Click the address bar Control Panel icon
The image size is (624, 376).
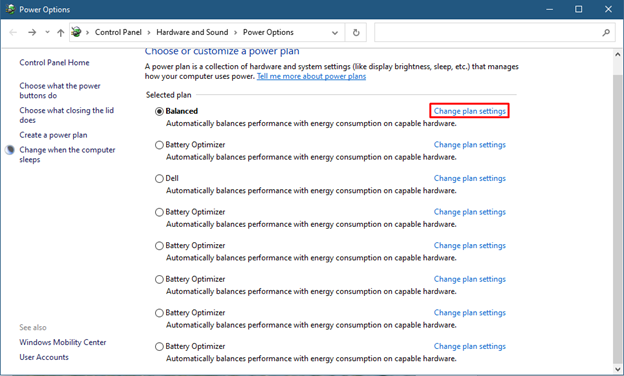click(x=76, y=32)
